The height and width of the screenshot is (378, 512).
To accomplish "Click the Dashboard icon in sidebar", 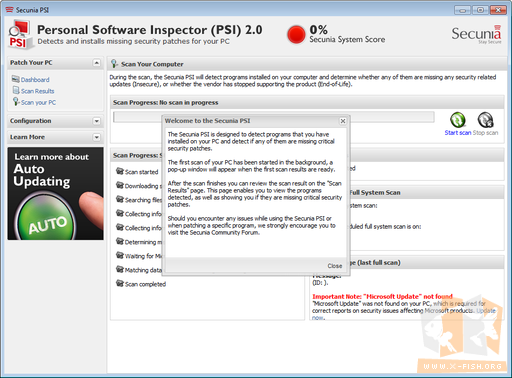I will [x=16, y=79].
